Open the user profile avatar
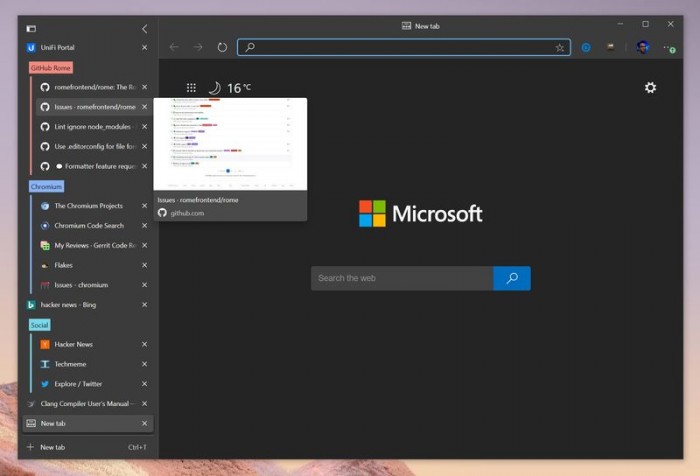 pos(642,47)
